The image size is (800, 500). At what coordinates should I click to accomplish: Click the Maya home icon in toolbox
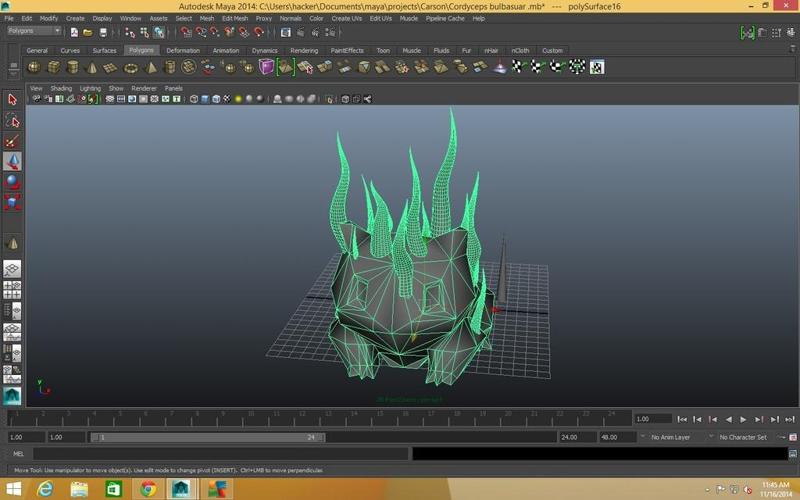point(12,396)
